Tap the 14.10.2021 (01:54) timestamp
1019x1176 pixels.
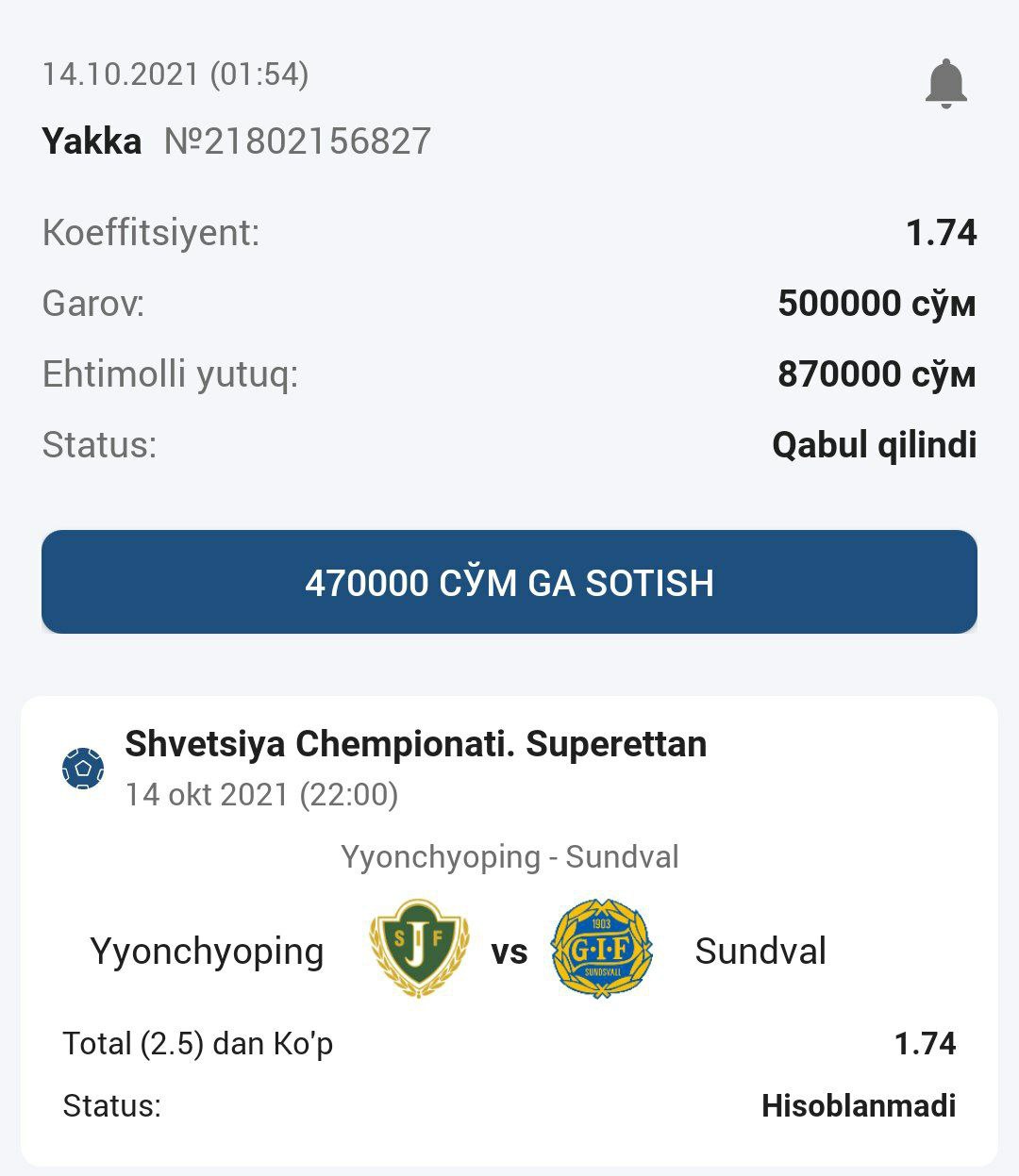coord(175,74)
